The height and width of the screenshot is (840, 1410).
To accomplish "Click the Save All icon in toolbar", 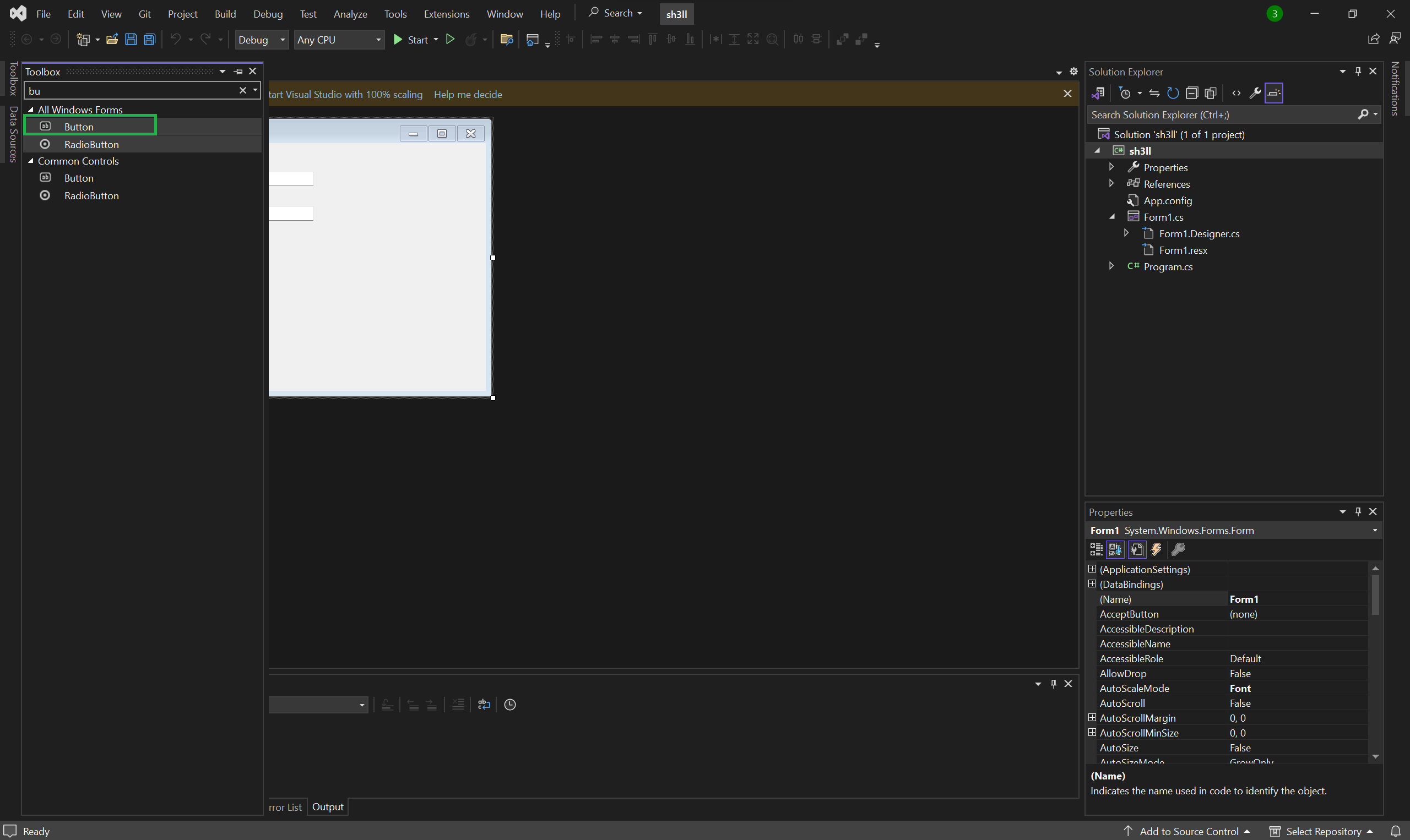I will click(x=149, y=40).
